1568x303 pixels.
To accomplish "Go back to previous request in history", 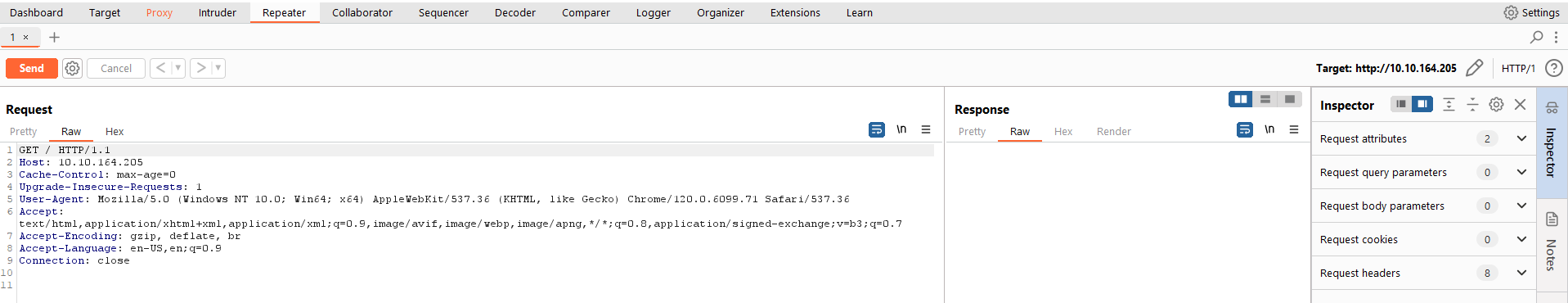I will click(x=161, y=68).
